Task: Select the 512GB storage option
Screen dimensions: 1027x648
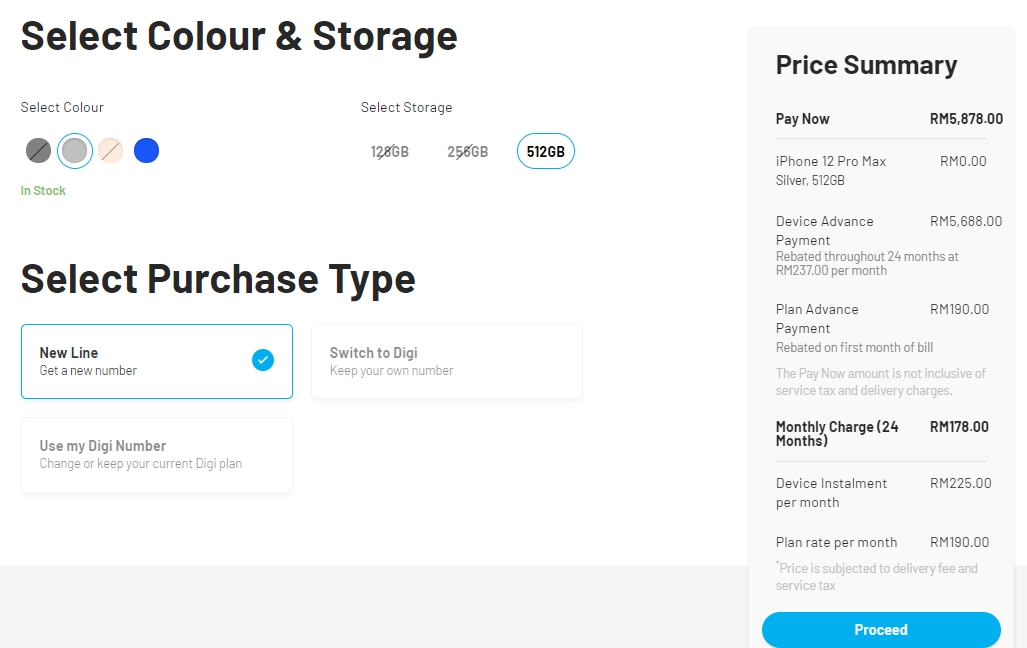Action: [545, 152]
